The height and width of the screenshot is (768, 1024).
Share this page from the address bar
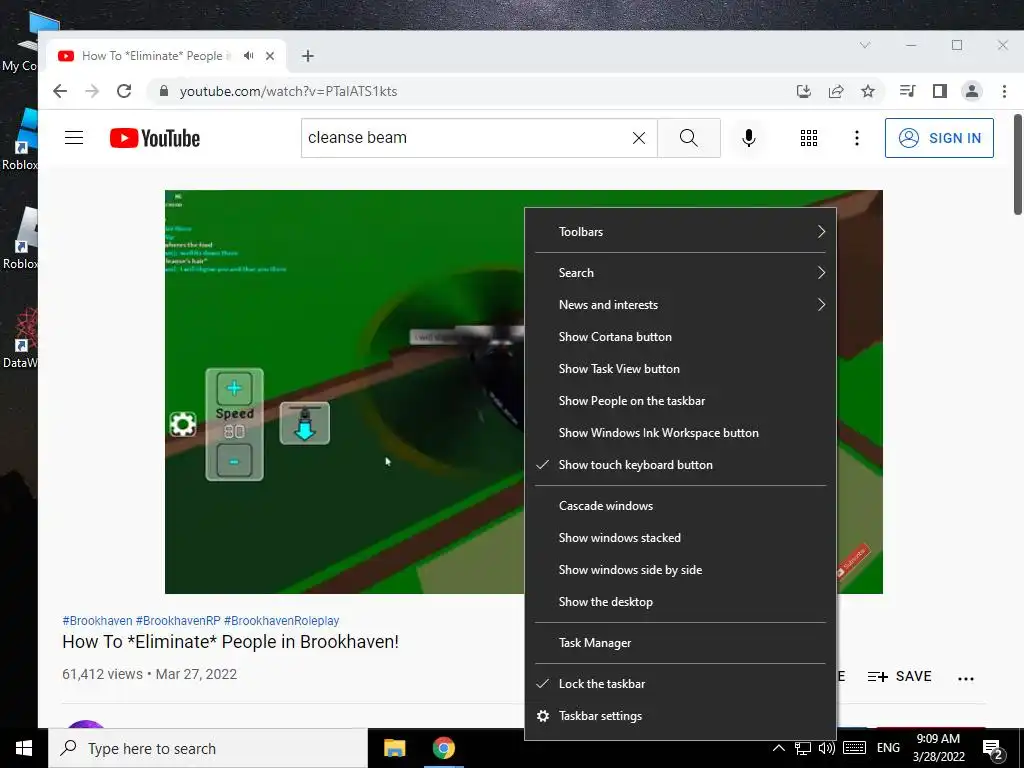836,91
